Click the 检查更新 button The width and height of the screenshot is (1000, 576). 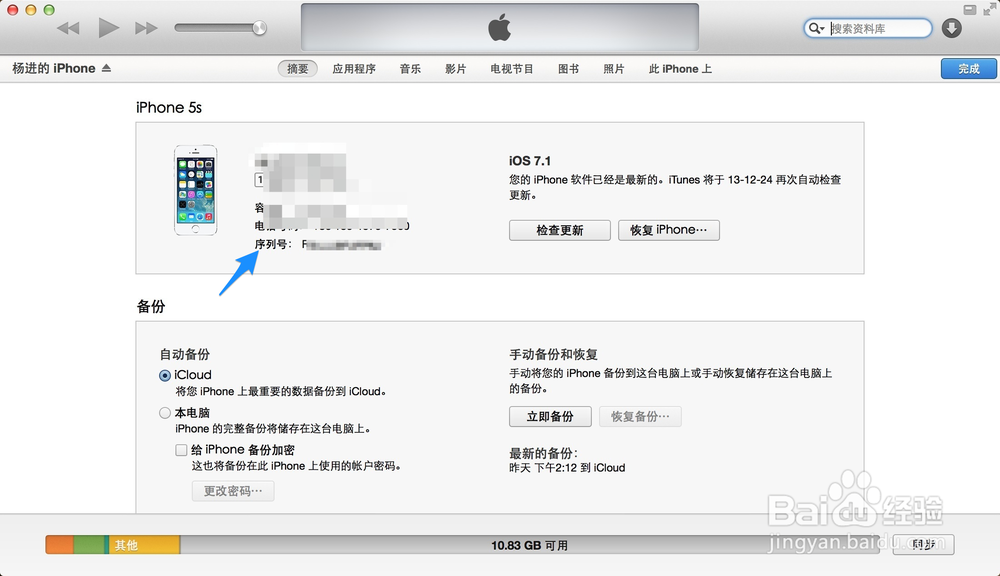point(559,230)
